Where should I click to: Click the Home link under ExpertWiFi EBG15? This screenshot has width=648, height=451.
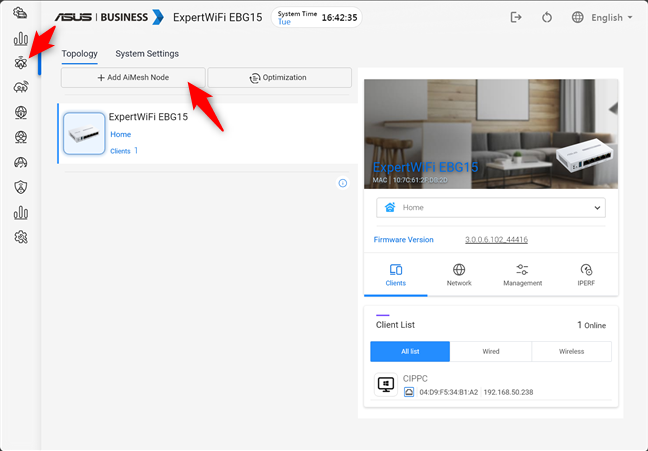[x=121, y=134]
